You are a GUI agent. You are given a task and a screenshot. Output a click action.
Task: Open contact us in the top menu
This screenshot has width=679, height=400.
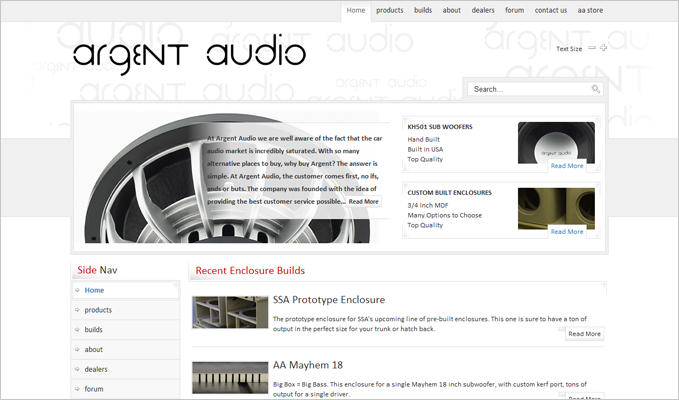551,10
